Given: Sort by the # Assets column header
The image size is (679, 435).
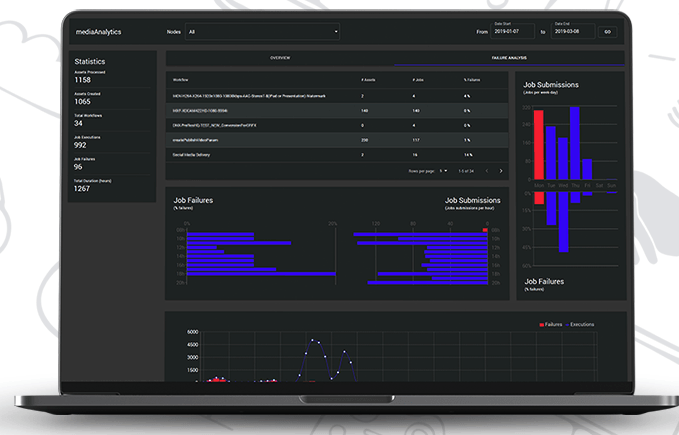Looking at the screenshot, I should tap(368, 80).
